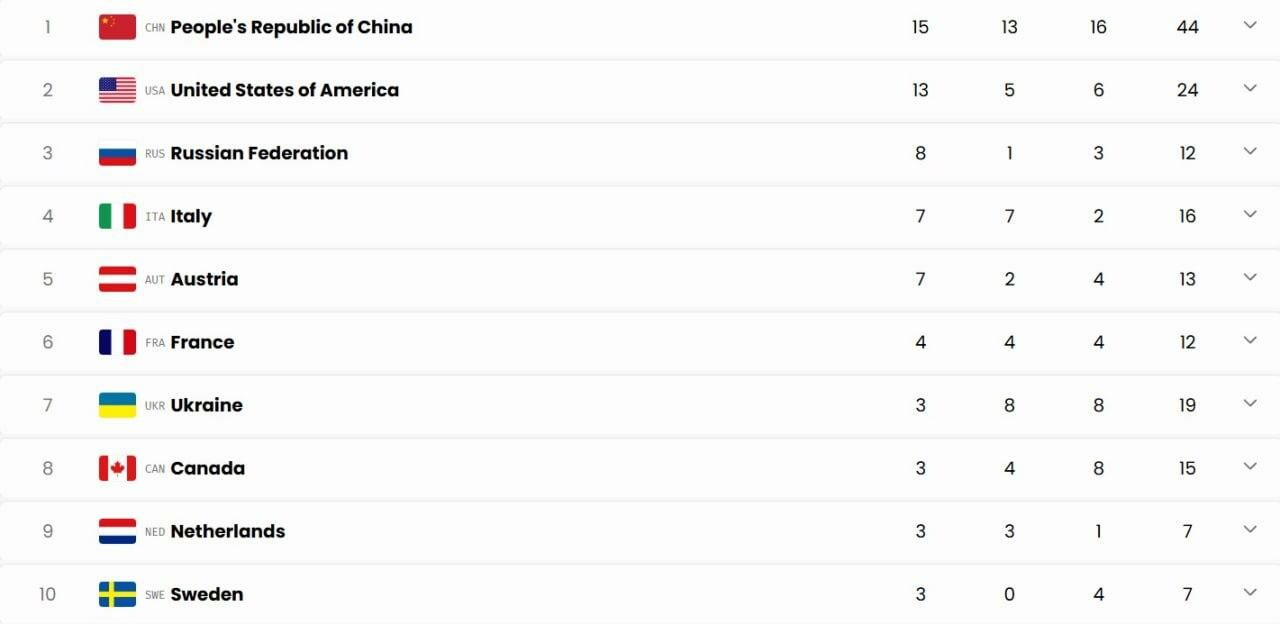The image size is (1280, 624).
Task: Expand Ukraine's medal breakdown
Action: point(1250,403)
